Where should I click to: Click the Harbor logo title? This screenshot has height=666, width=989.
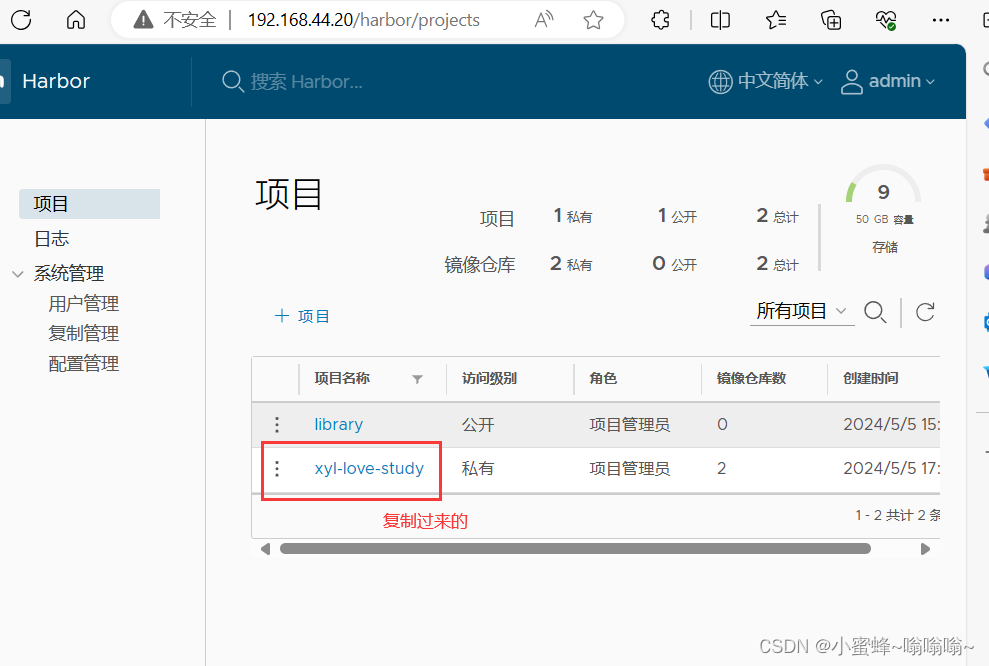pyautogui.click(x=56, y=81)
